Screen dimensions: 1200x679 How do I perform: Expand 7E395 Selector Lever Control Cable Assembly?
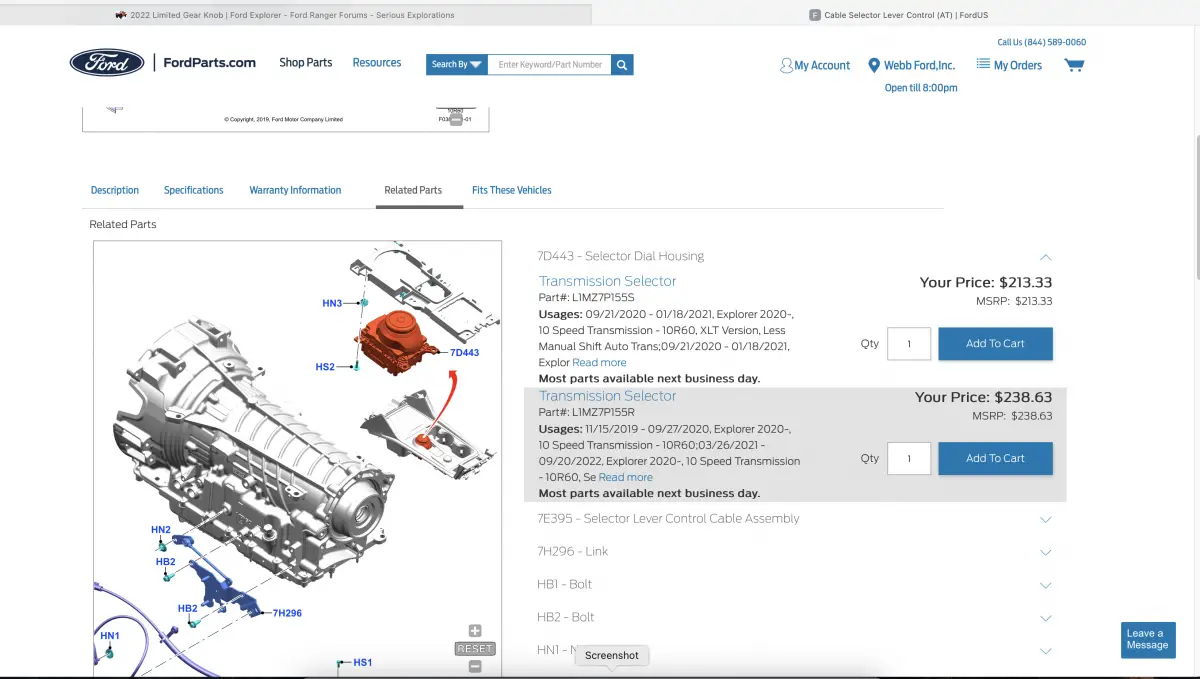pos(1046,519)
